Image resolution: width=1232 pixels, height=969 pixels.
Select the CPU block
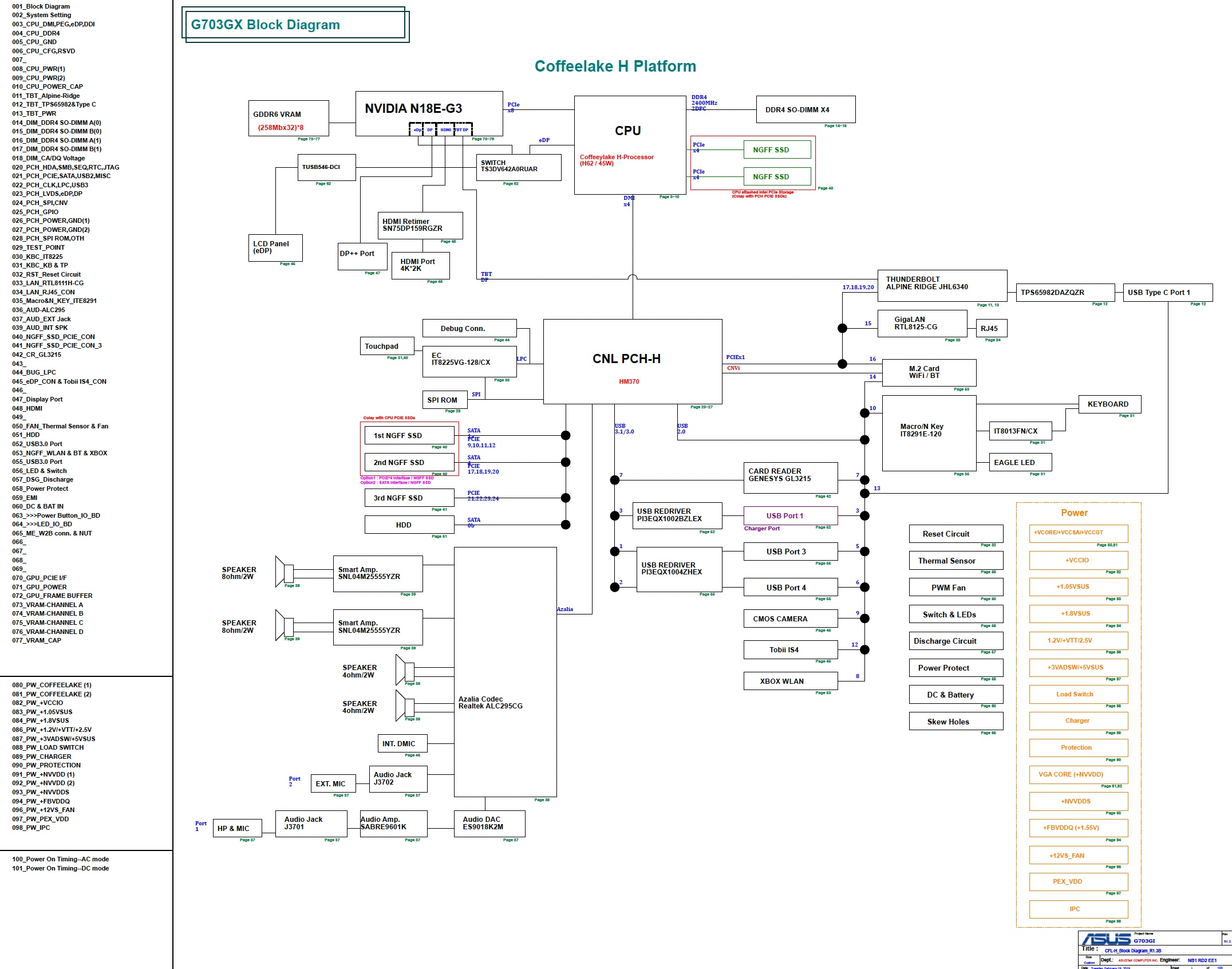click(x=630, y=145)
